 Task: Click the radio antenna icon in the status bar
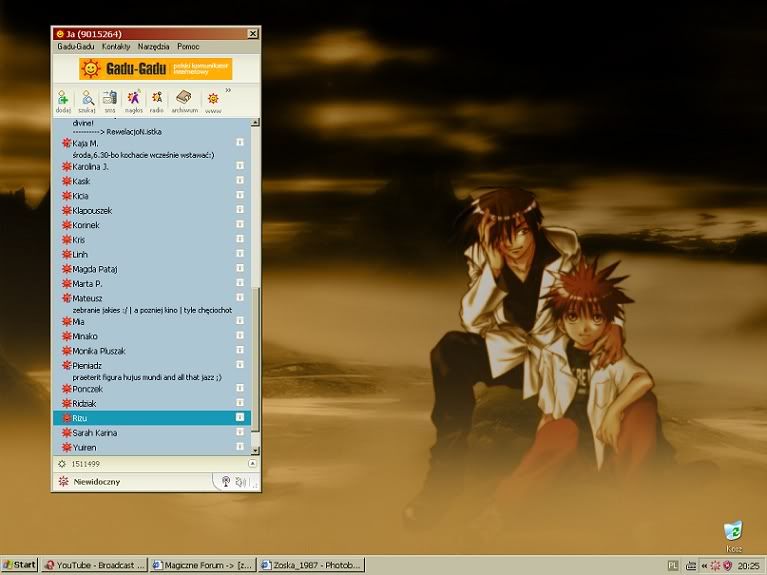coord(226,482)
